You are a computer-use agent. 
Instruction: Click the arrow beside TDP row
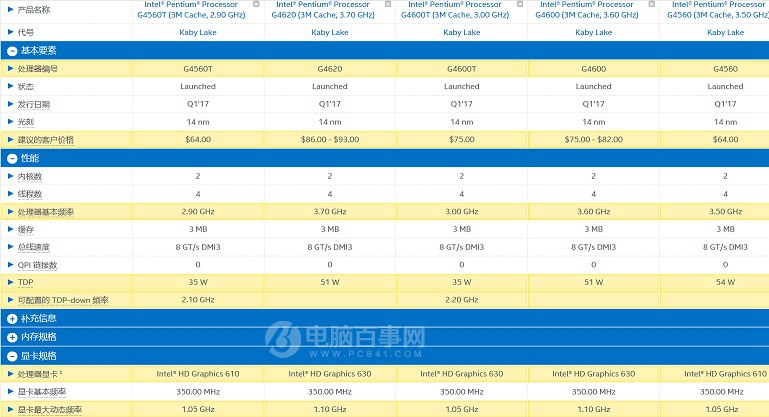[10, 282]
